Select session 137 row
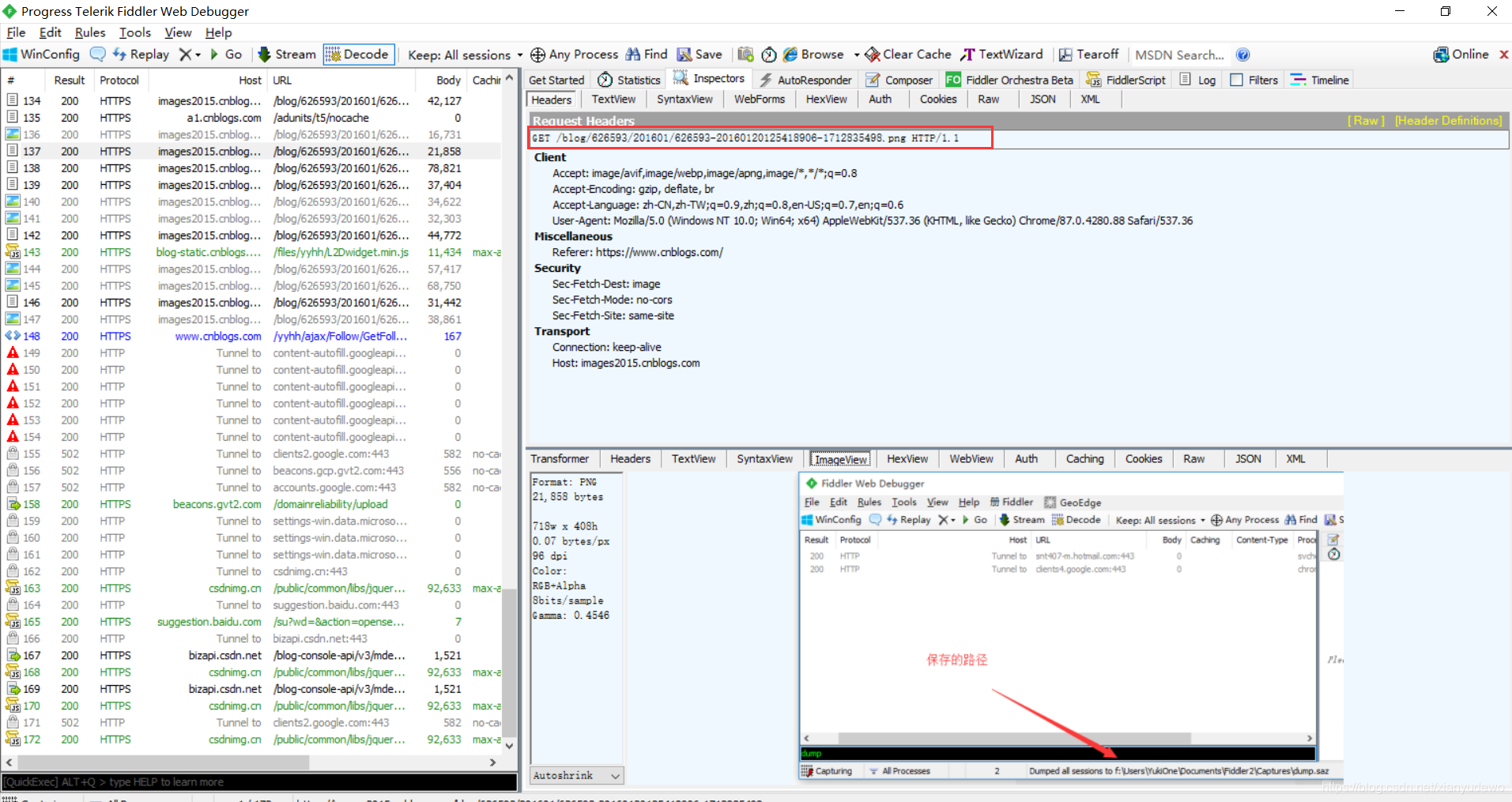 (251, 152)
